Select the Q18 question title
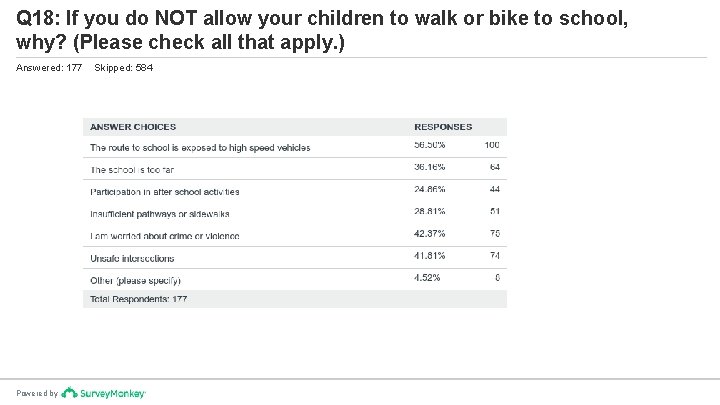720x405 pixels. click(323, 32)
